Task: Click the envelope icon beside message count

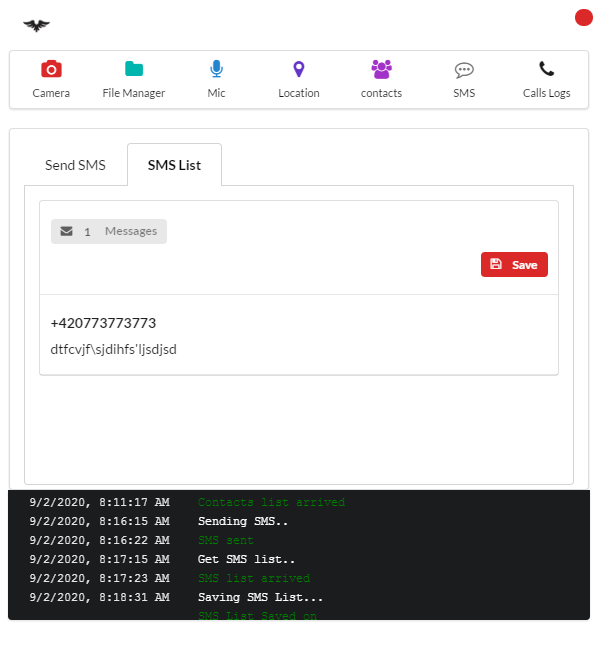Action: click(x=66, y=231)
